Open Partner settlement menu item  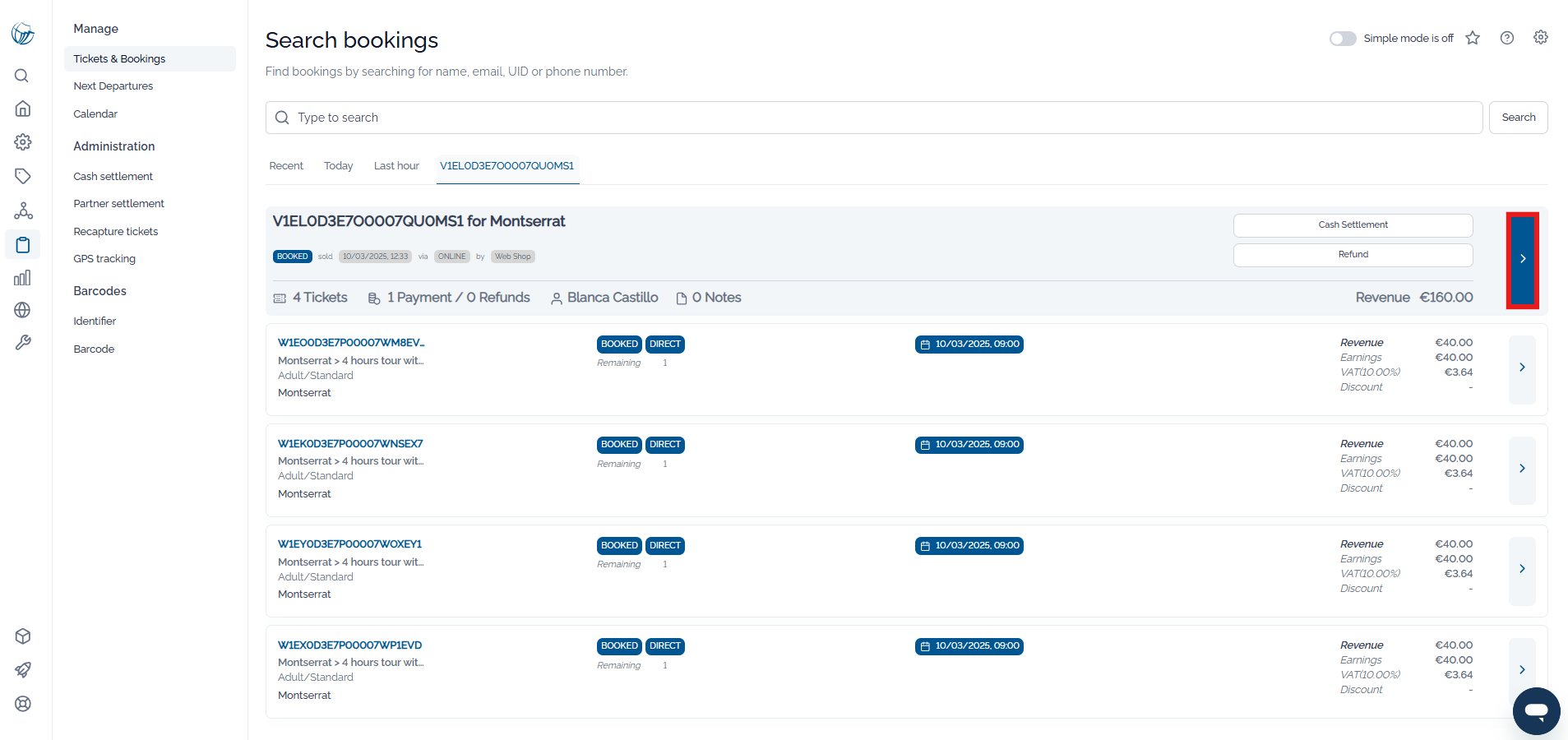point(119,204)
